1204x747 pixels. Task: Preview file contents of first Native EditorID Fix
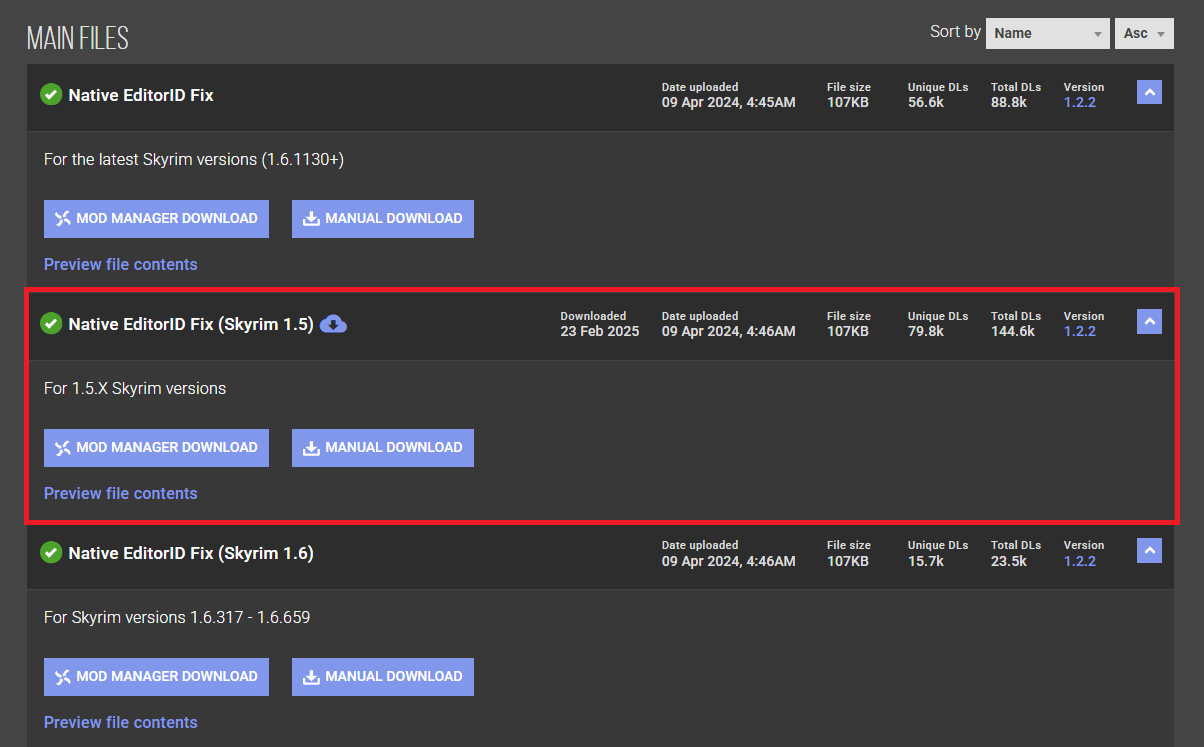pos(121,264)
